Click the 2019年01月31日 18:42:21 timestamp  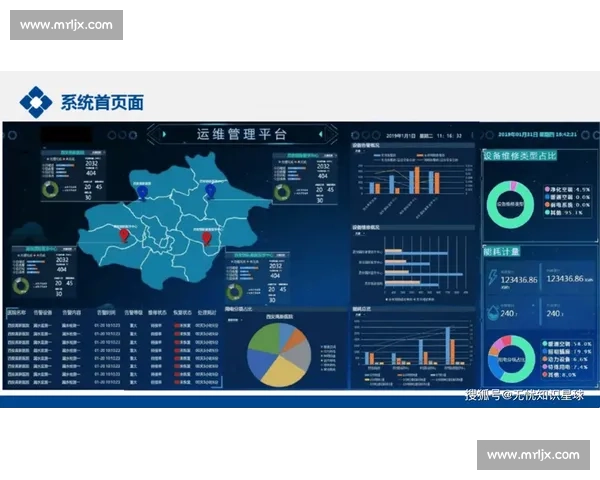[537, 134]
